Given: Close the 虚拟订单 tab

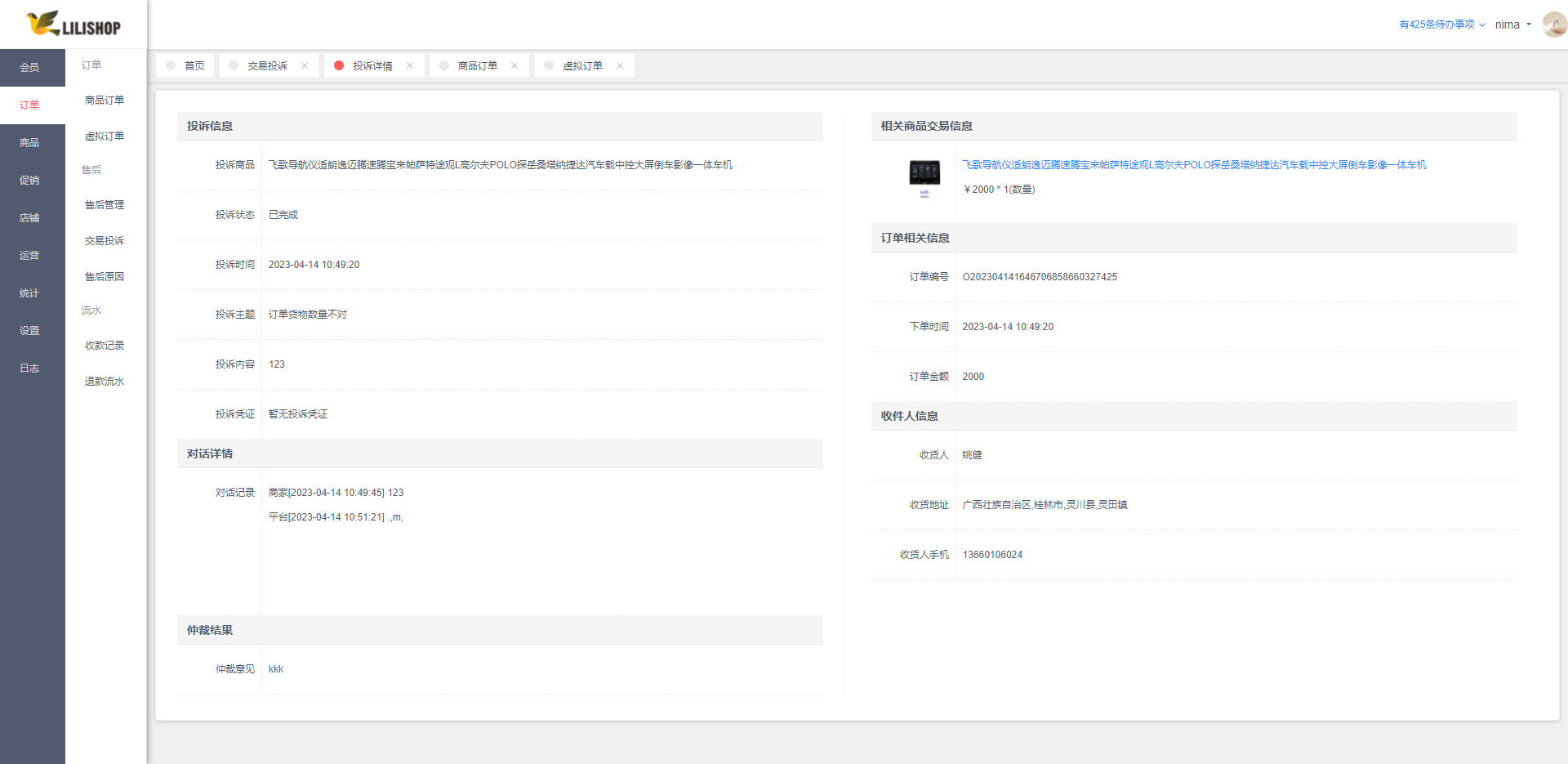Looking at the screenshot, I should 620,65.
